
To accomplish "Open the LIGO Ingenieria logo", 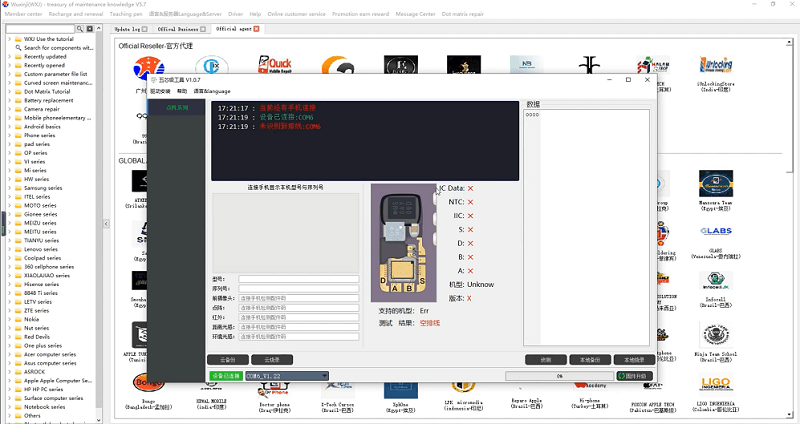I will (716, 385).
